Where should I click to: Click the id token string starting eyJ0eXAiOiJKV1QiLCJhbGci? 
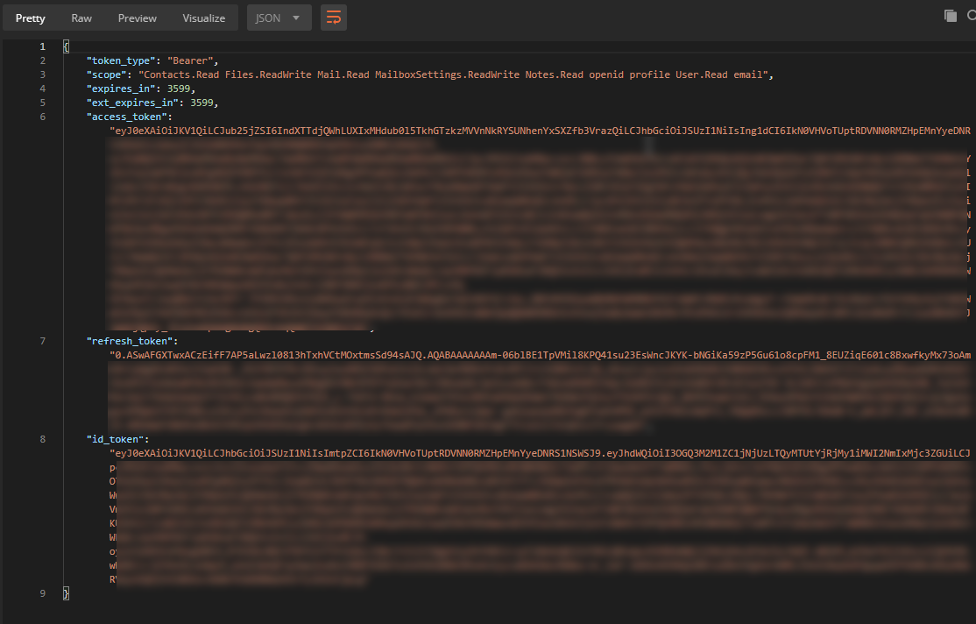pos(540,453)
